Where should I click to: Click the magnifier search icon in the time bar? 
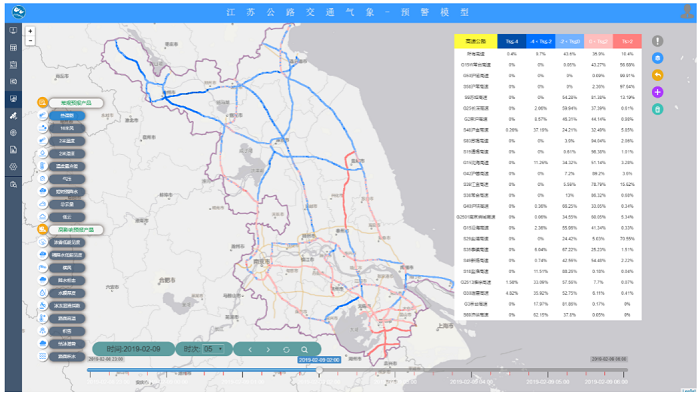click(304, 350)
